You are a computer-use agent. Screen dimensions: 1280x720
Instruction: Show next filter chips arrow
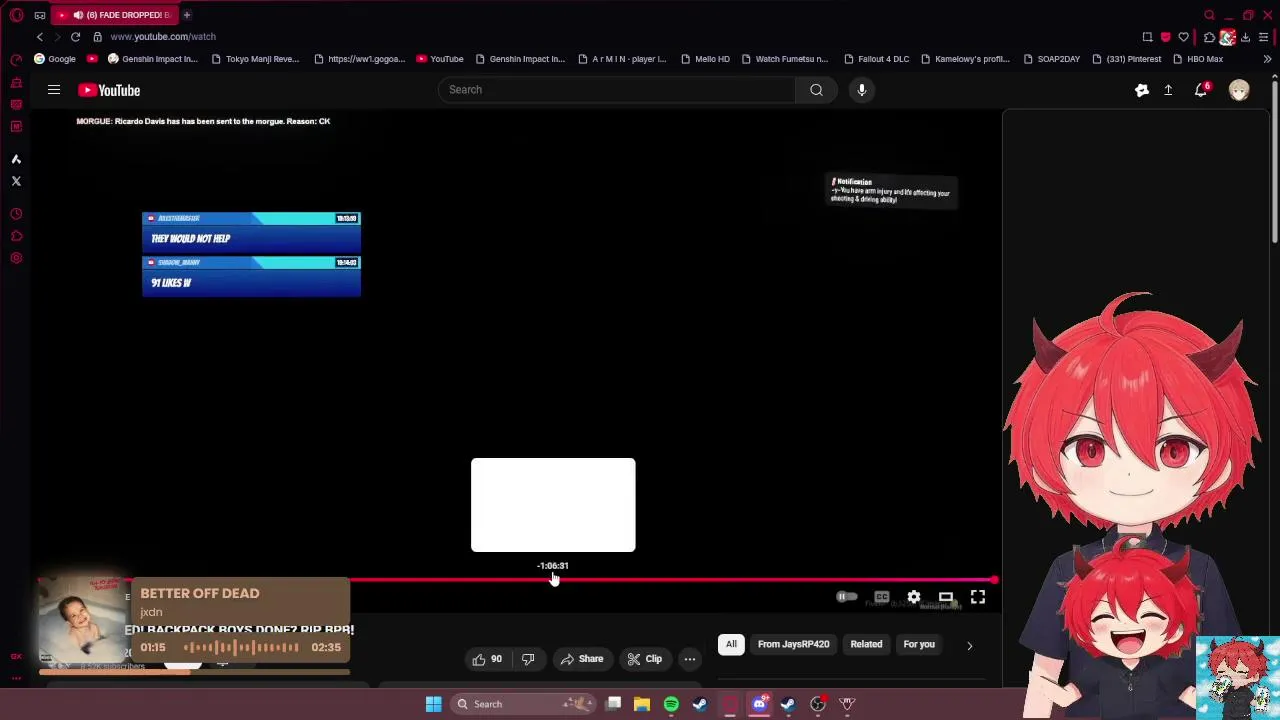click(x=969, y=645)
